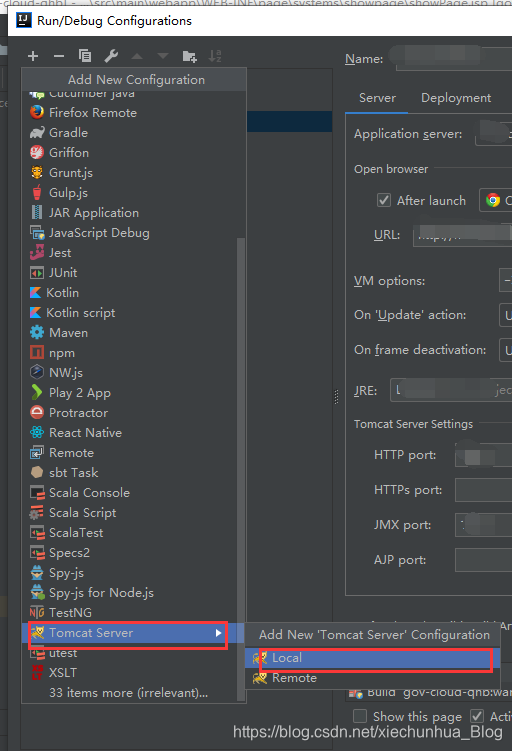Click the Remove Configuration minus icon
The width and height of the screenshot is (512, 751).
tap(59, 56)
